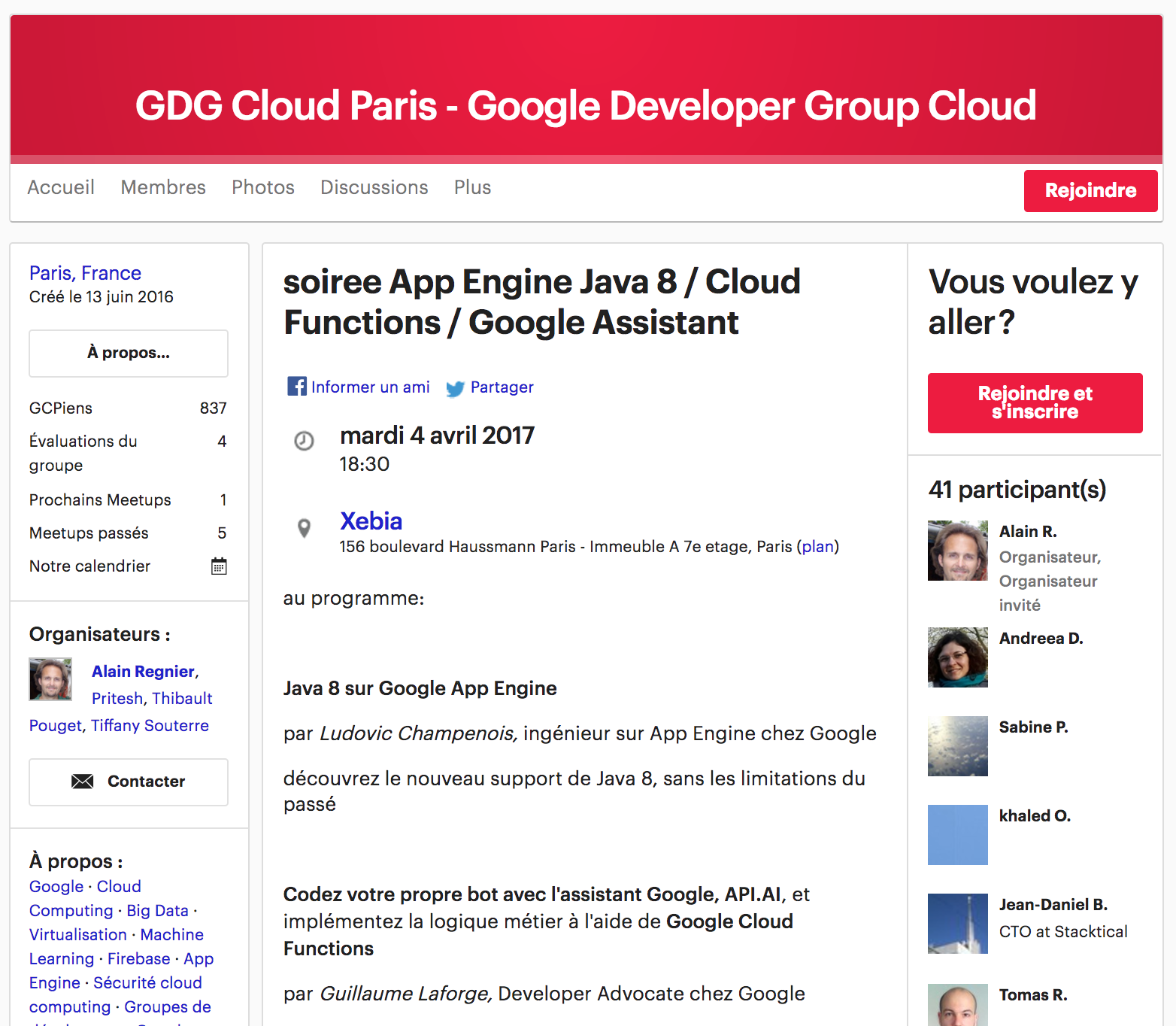1176x1026 pixels.
Task: Open Notre calendrier link
Action: pos(89,566)
